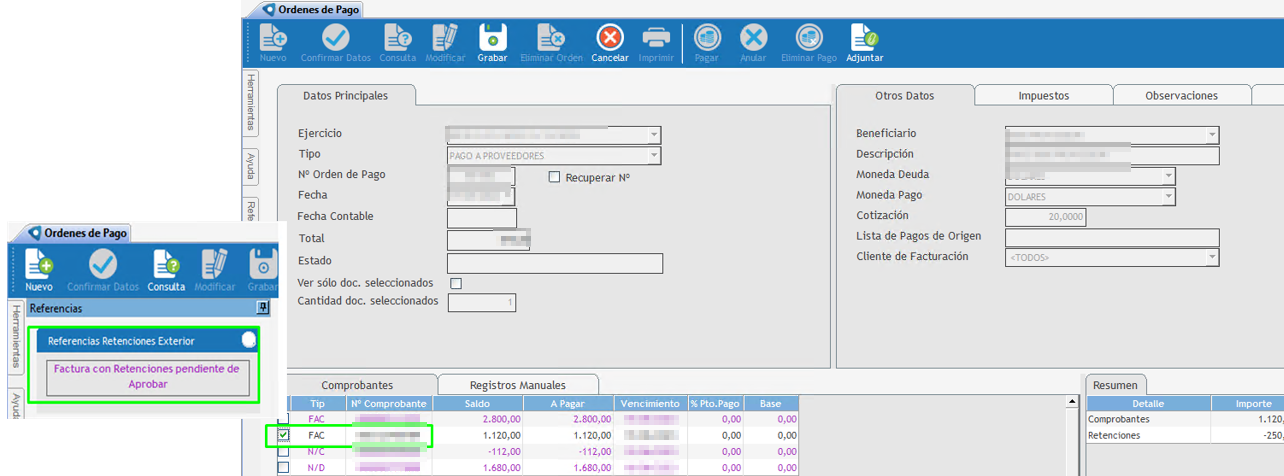1284x476 pixels.
Task: Check the Recuperar Nº checkbox
Action: pos(555,177)
